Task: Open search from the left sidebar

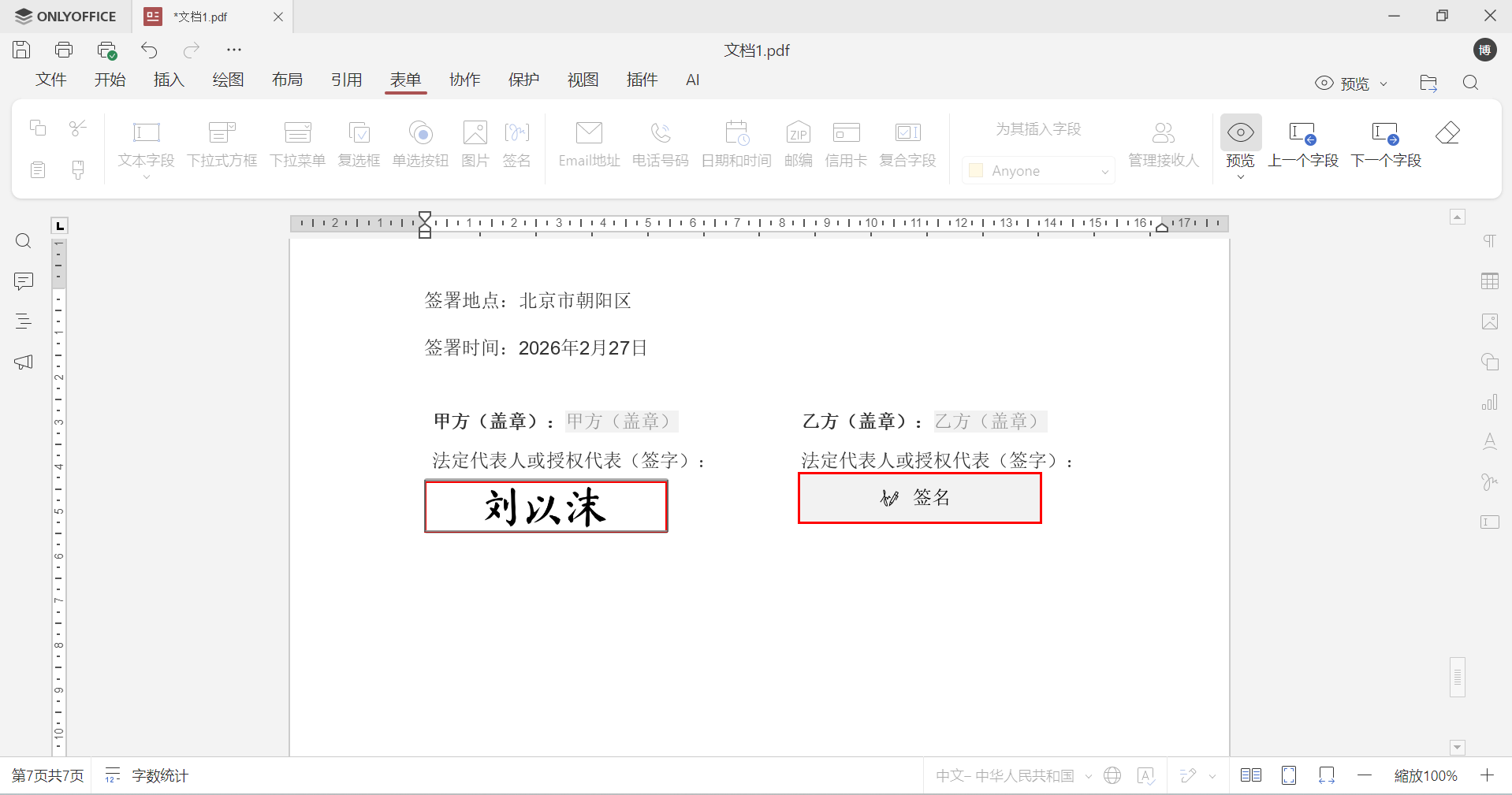Action: [23, 241]
